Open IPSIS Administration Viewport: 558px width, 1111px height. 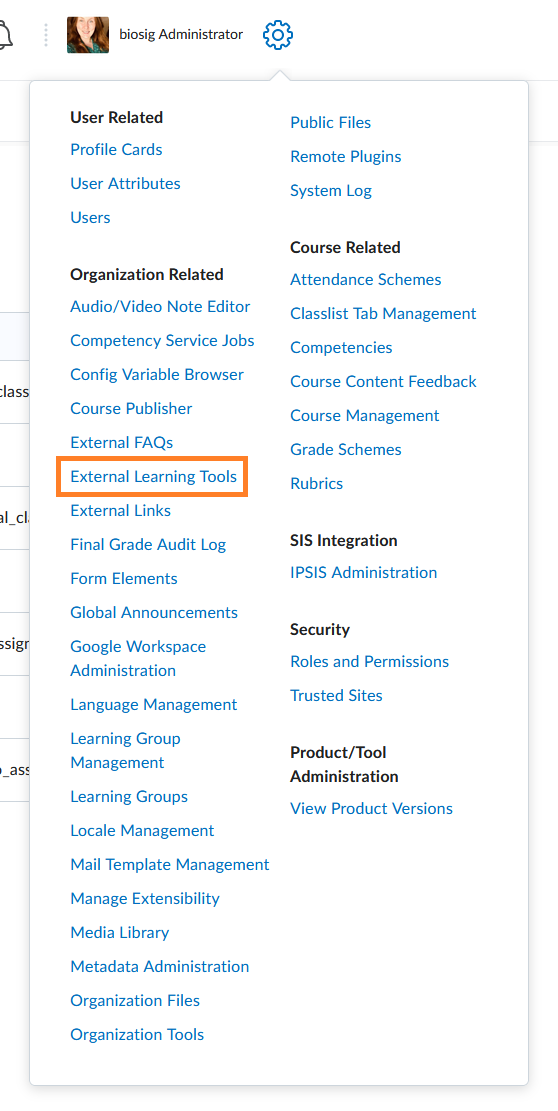pyautogui.click(x=364, y=572)
